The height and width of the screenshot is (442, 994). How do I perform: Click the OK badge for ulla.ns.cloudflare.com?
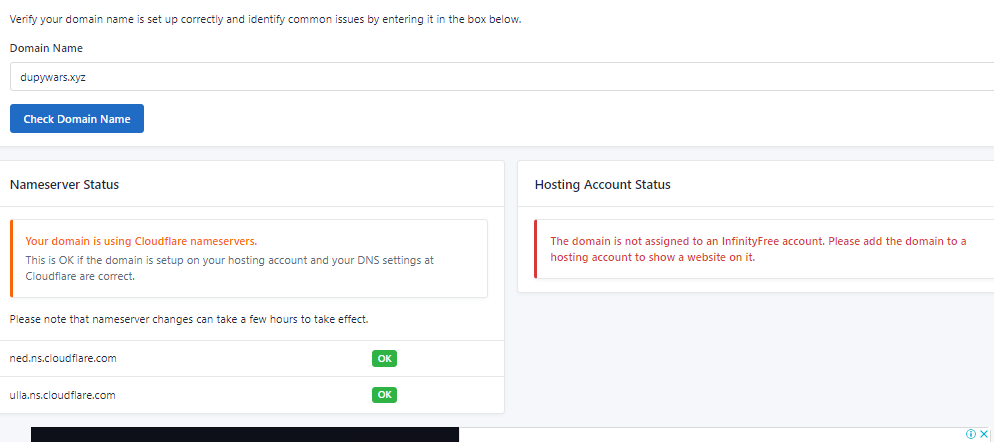385,395
